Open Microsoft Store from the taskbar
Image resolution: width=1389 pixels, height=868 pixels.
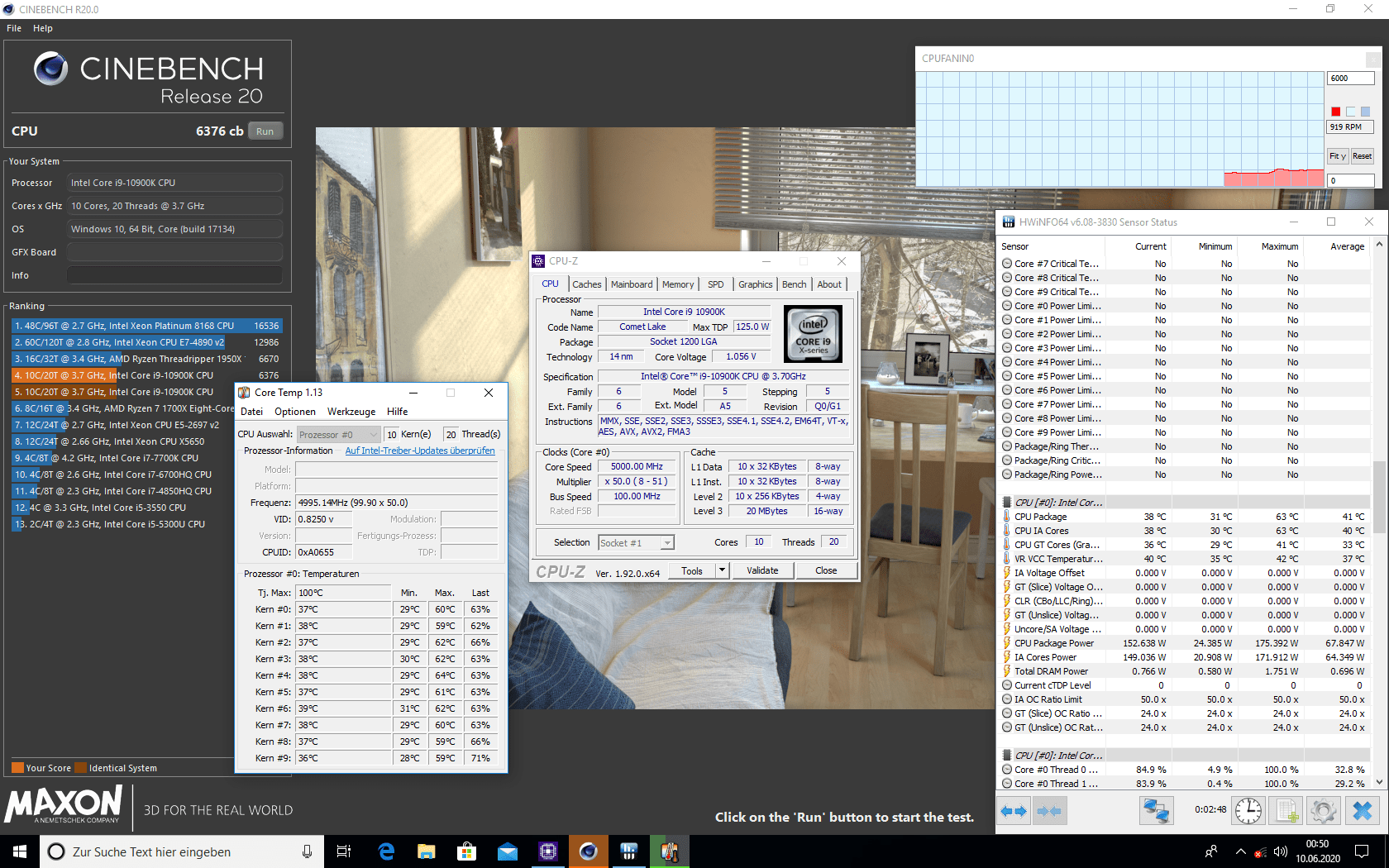(467, 851)
